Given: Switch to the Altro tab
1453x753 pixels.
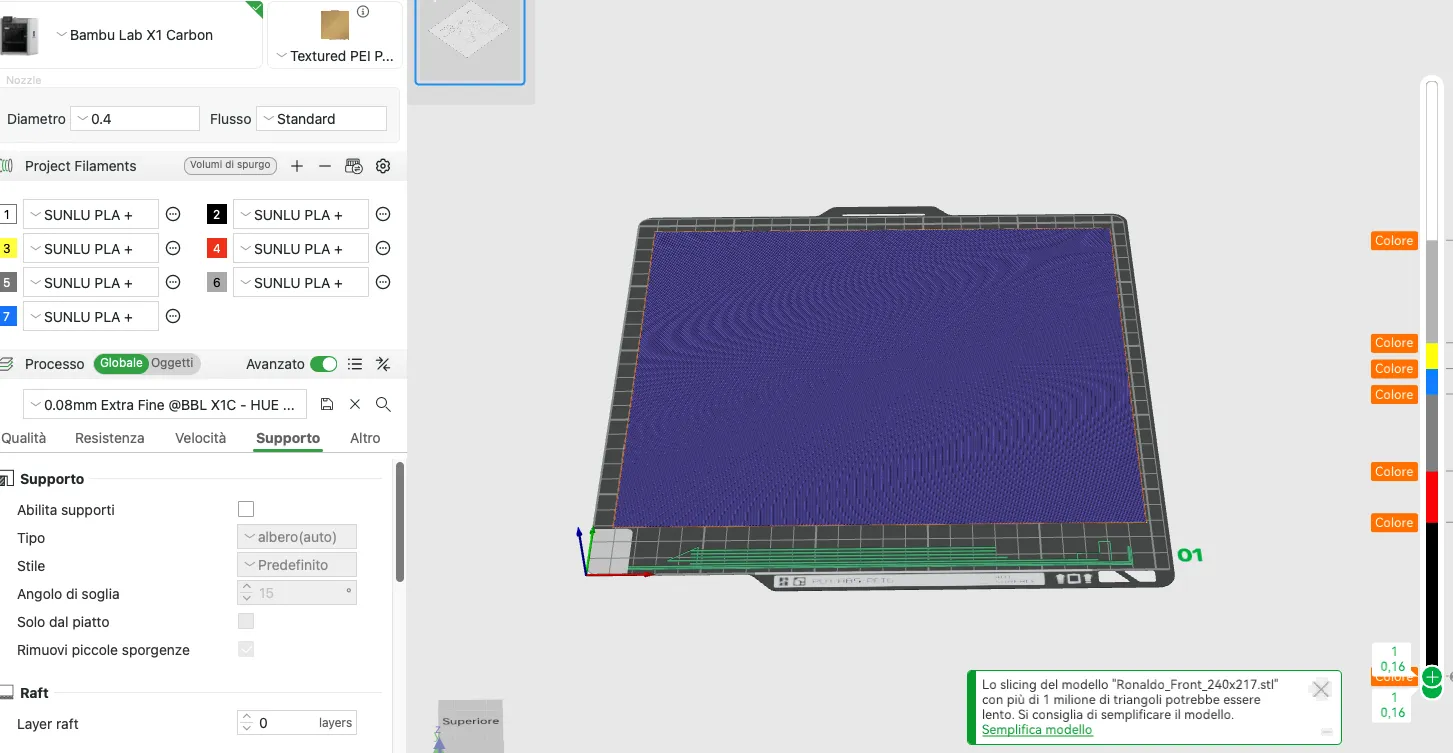Looking at the screenshot, I should 365,438.
